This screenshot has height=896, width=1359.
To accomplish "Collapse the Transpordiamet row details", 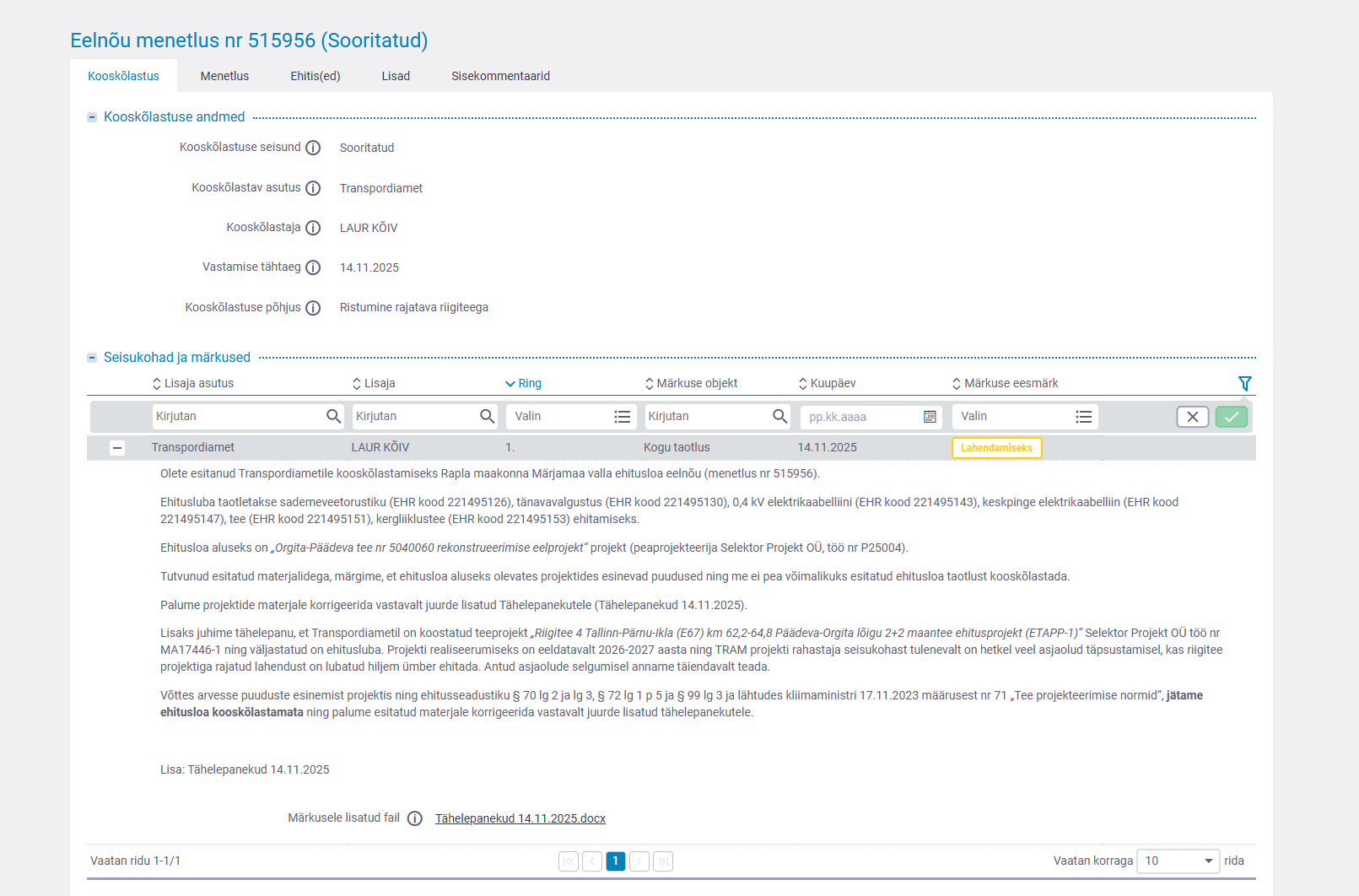I will click(117, 448).
